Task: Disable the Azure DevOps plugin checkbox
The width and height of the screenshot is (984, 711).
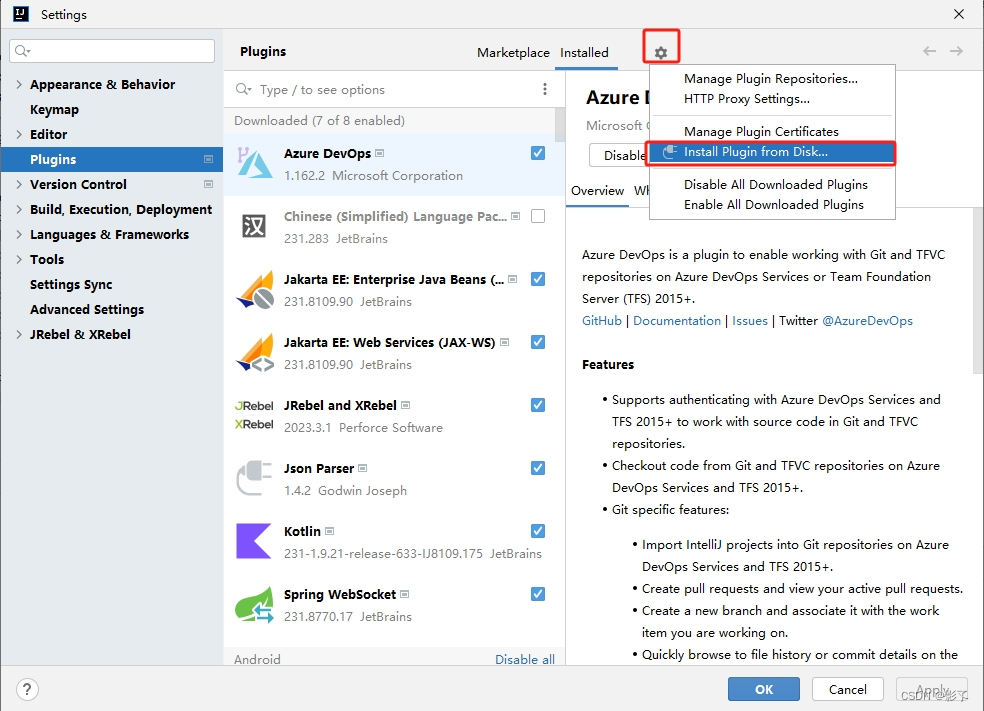Action: click(538, 153)
